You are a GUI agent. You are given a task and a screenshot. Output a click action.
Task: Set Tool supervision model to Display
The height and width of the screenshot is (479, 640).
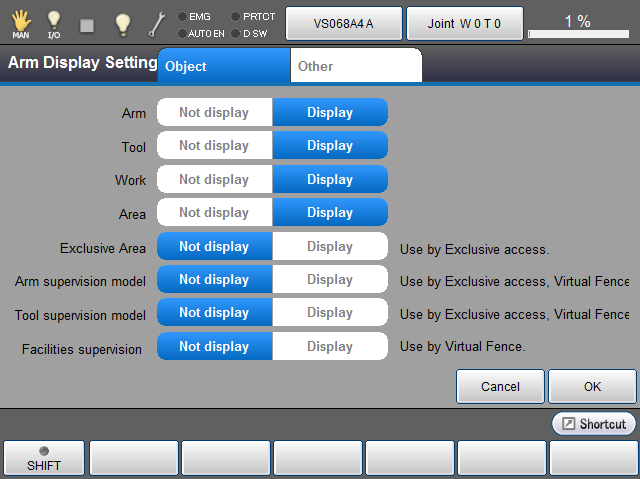[x=330, y=313]
